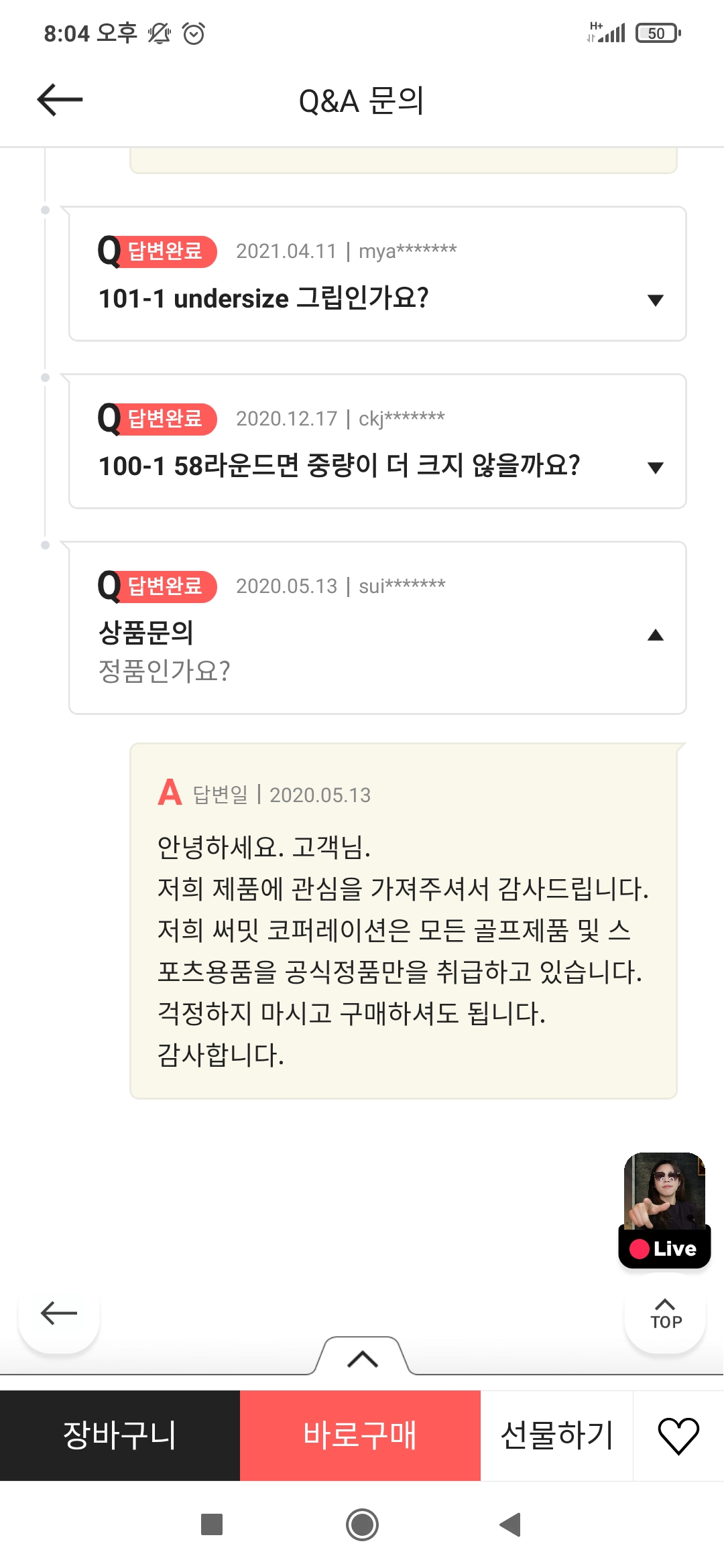Tap the 답변완료 badge on ckj question
This screenshot has width=724, height=1568.
[165, 419]
